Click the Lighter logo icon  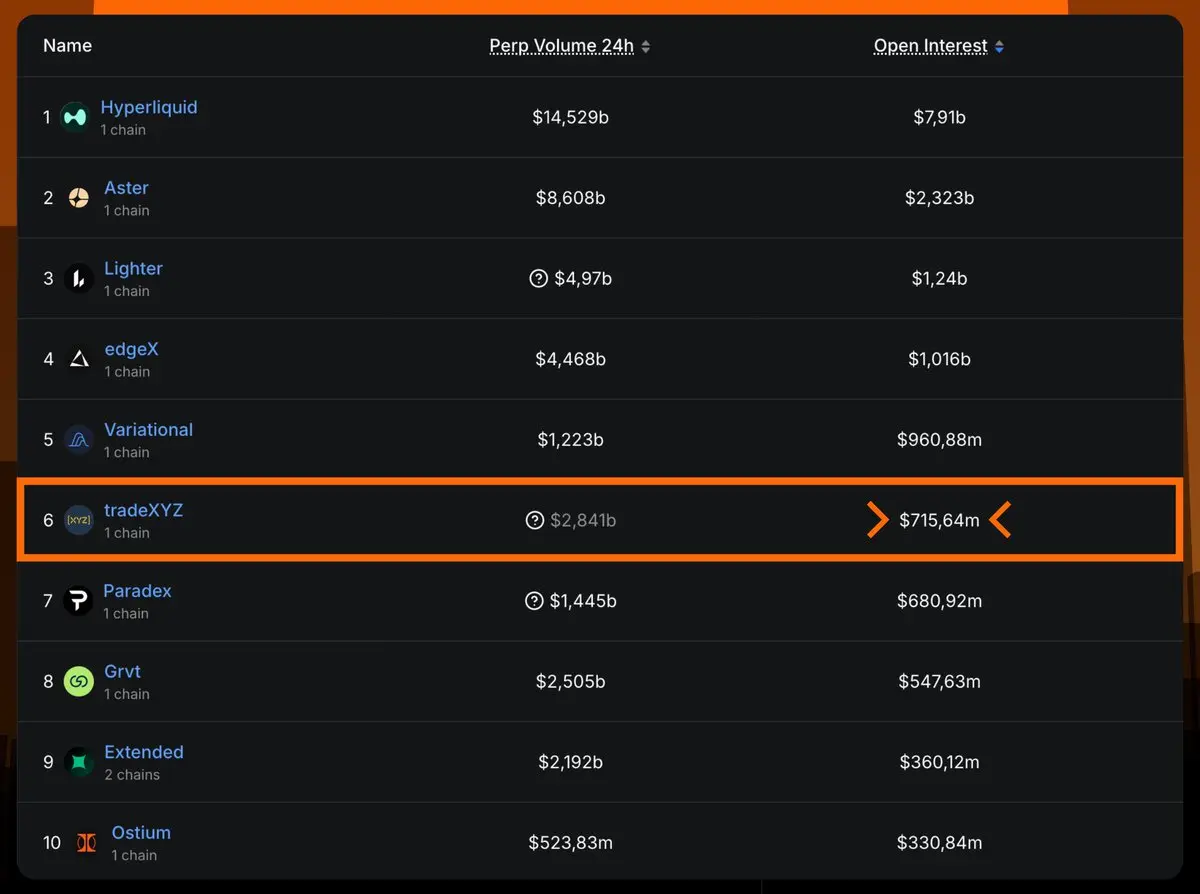(x=79, y=279)
